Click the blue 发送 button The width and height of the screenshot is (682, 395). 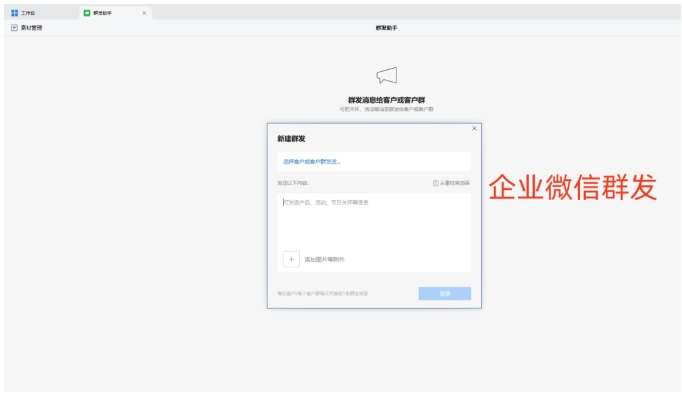pos(445,294)
